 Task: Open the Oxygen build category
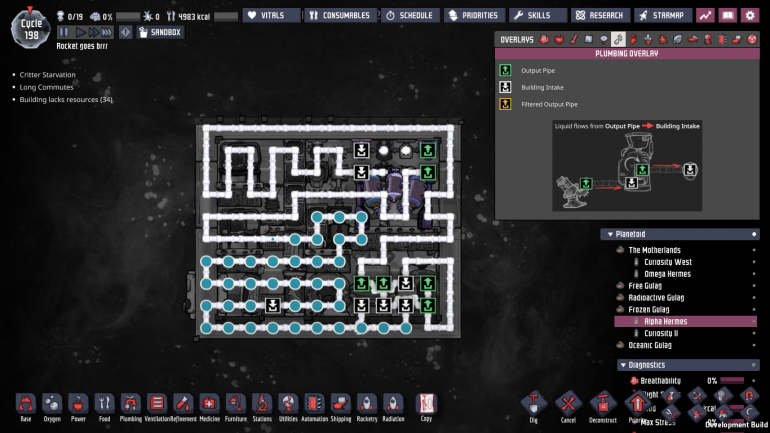[52, 407]
